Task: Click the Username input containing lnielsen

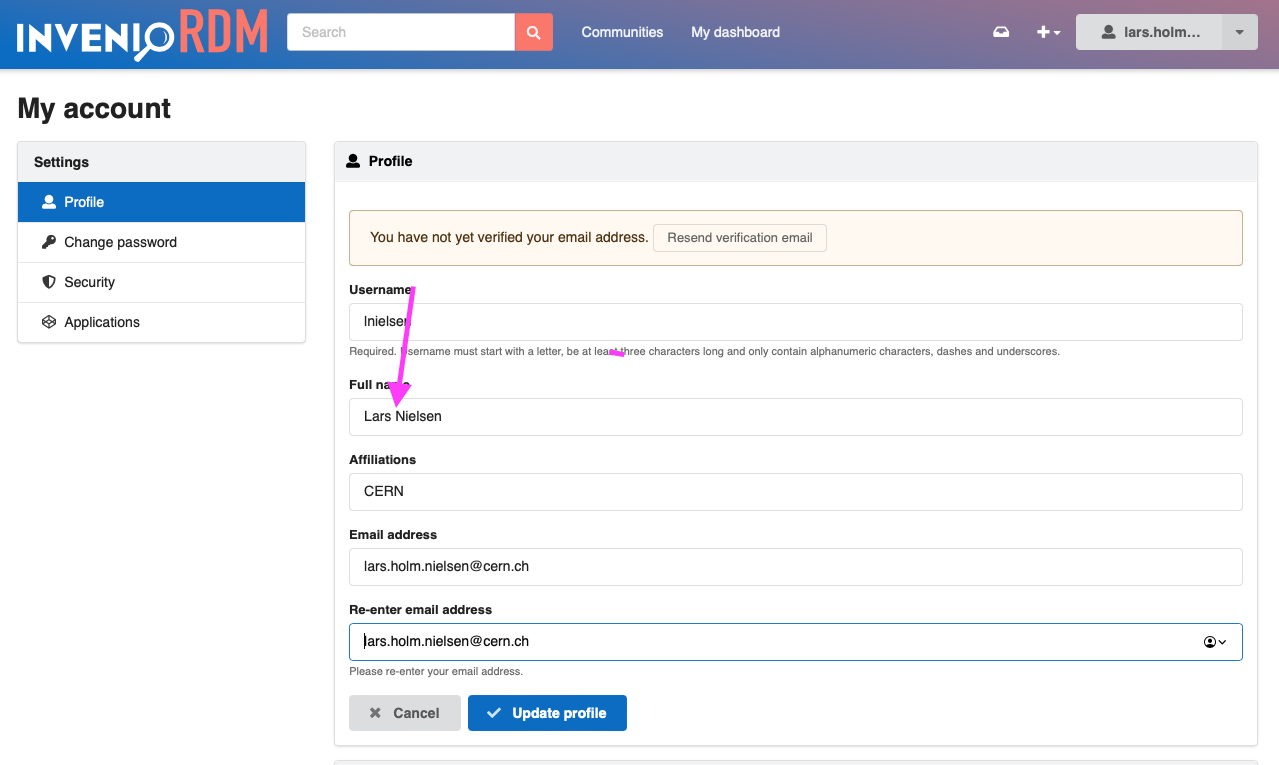Action: pyautogui.click(x=700, y=321)
